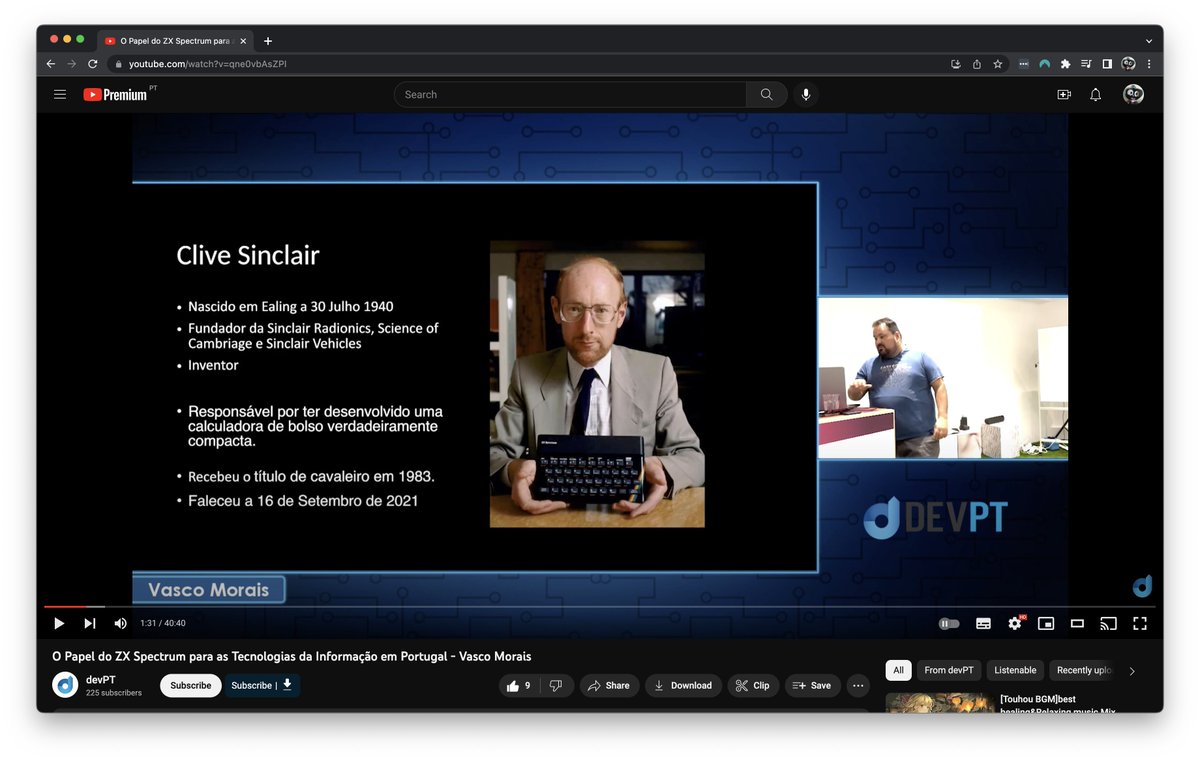Open a new browser tab
This screenshot has height=761, width=1200.
268,41
